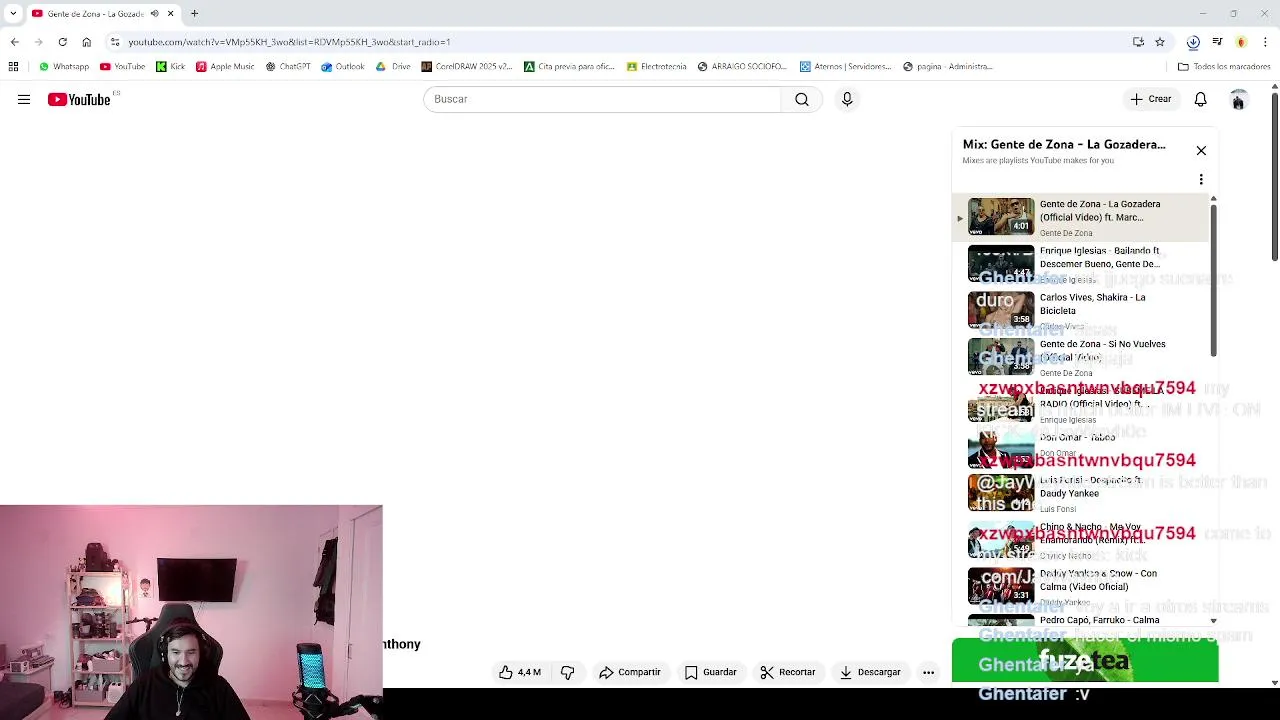Focus the Buscar search field

(603, 99)
